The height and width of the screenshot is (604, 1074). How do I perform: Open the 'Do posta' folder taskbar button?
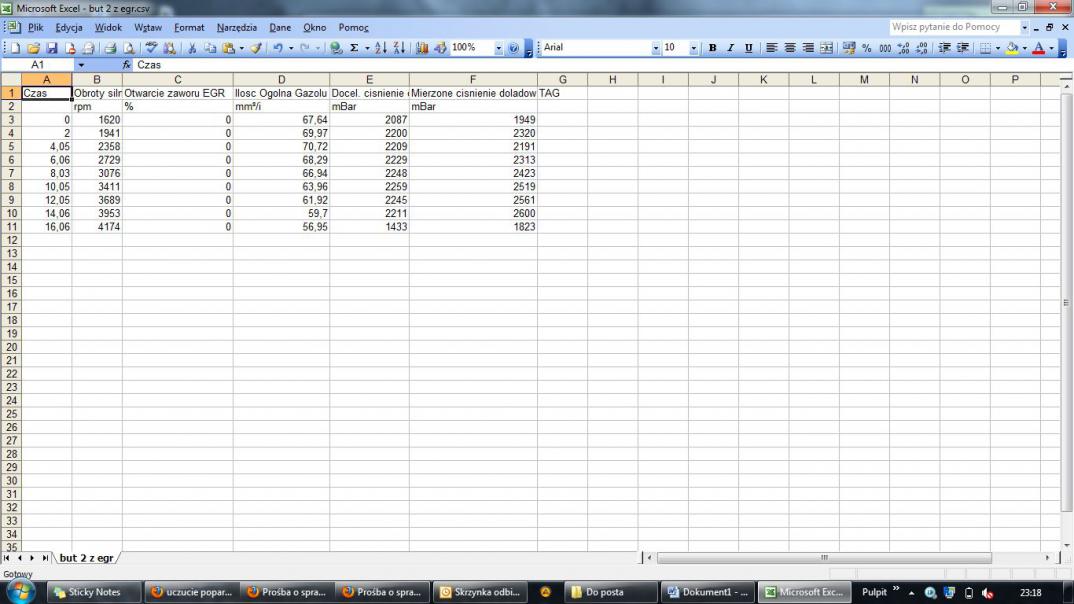click(x=610, y=592)
